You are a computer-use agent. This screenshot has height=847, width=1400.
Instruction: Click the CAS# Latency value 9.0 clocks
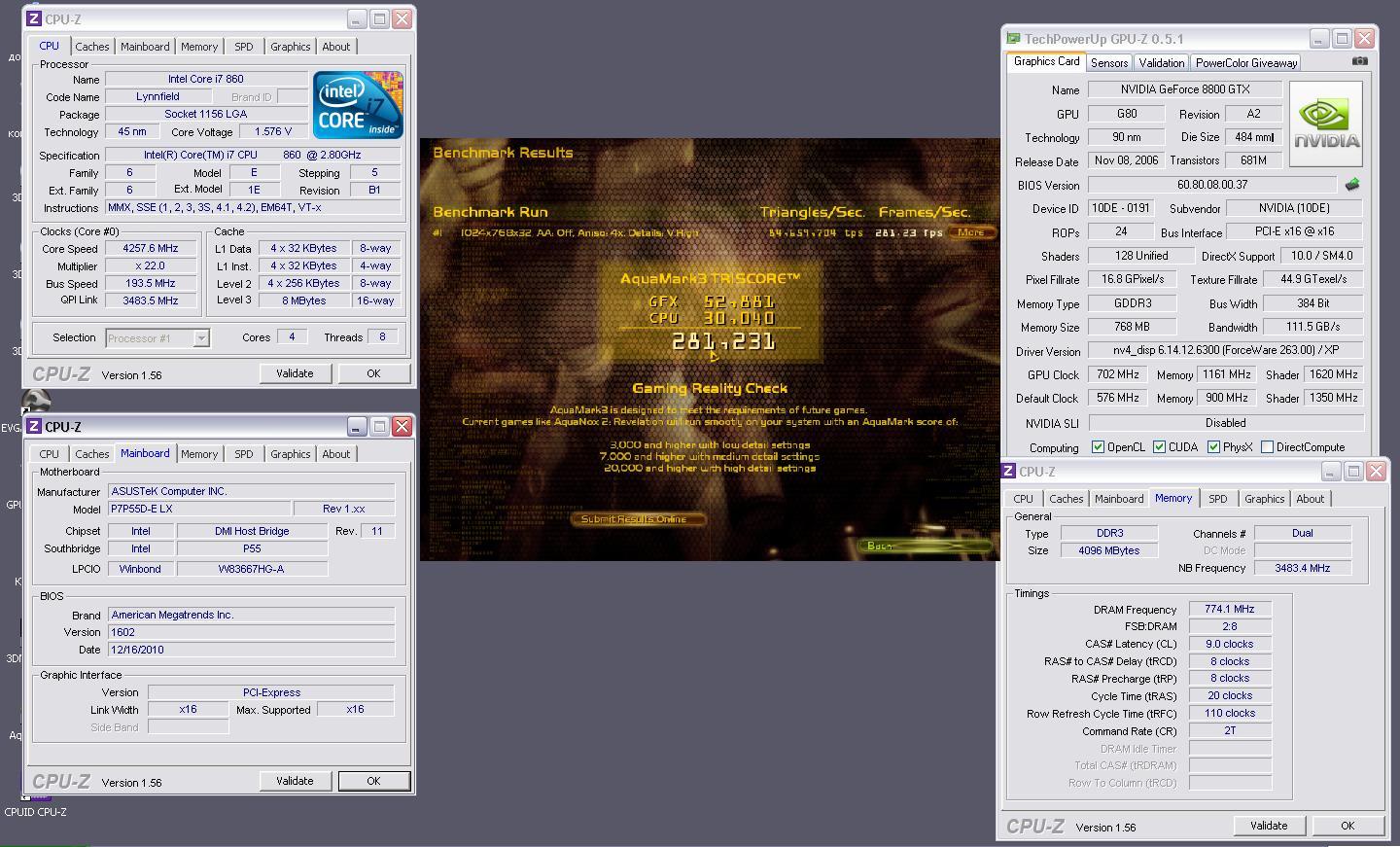1230,644
